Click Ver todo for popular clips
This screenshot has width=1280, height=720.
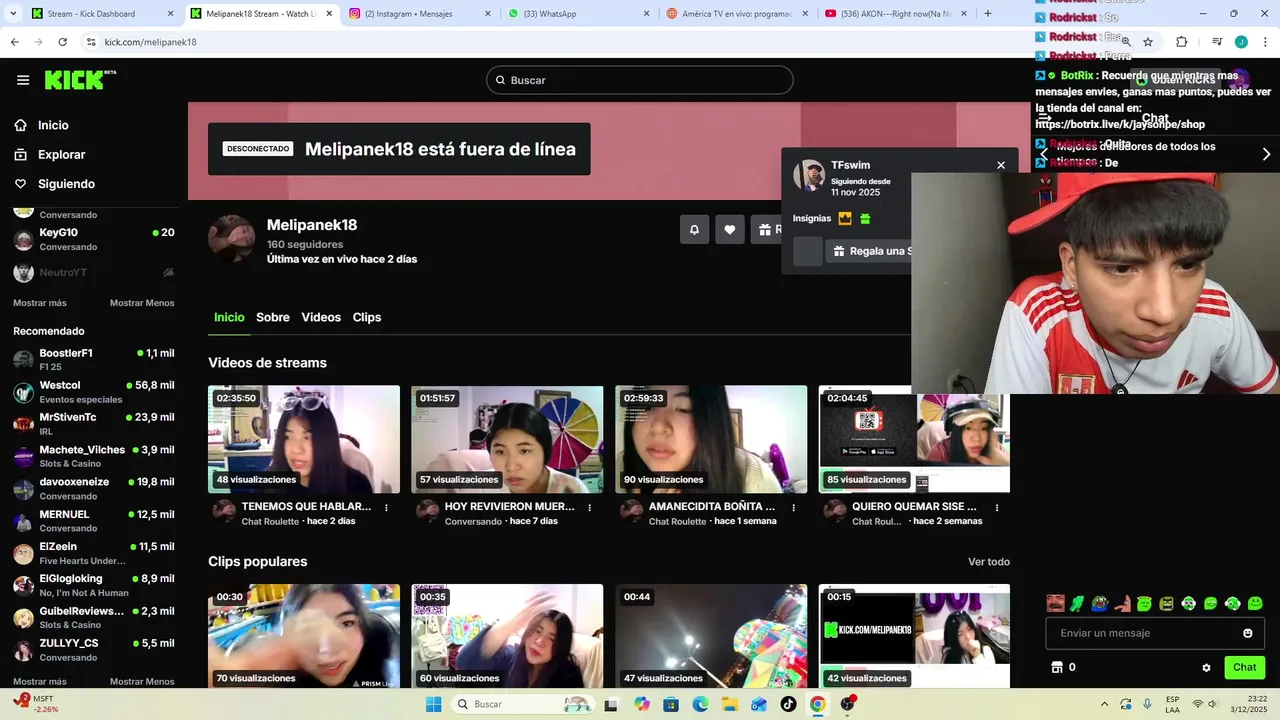(x=989, y=562)
